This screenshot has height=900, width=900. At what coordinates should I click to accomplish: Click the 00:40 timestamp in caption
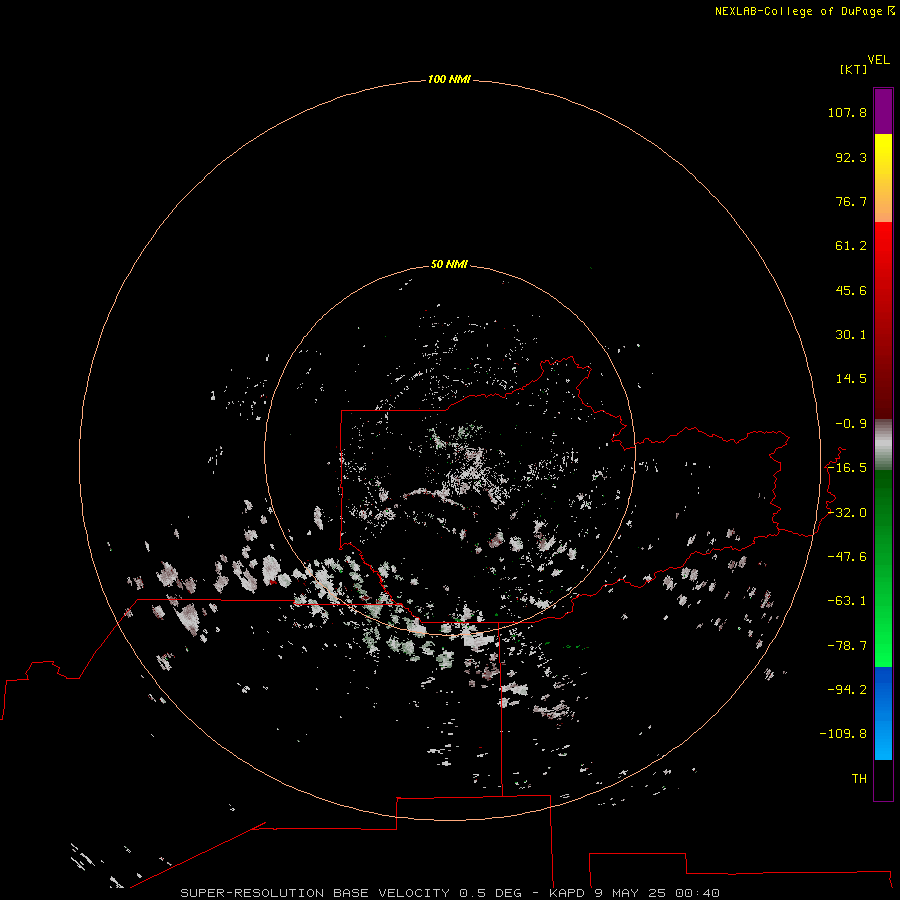[698, 893]
